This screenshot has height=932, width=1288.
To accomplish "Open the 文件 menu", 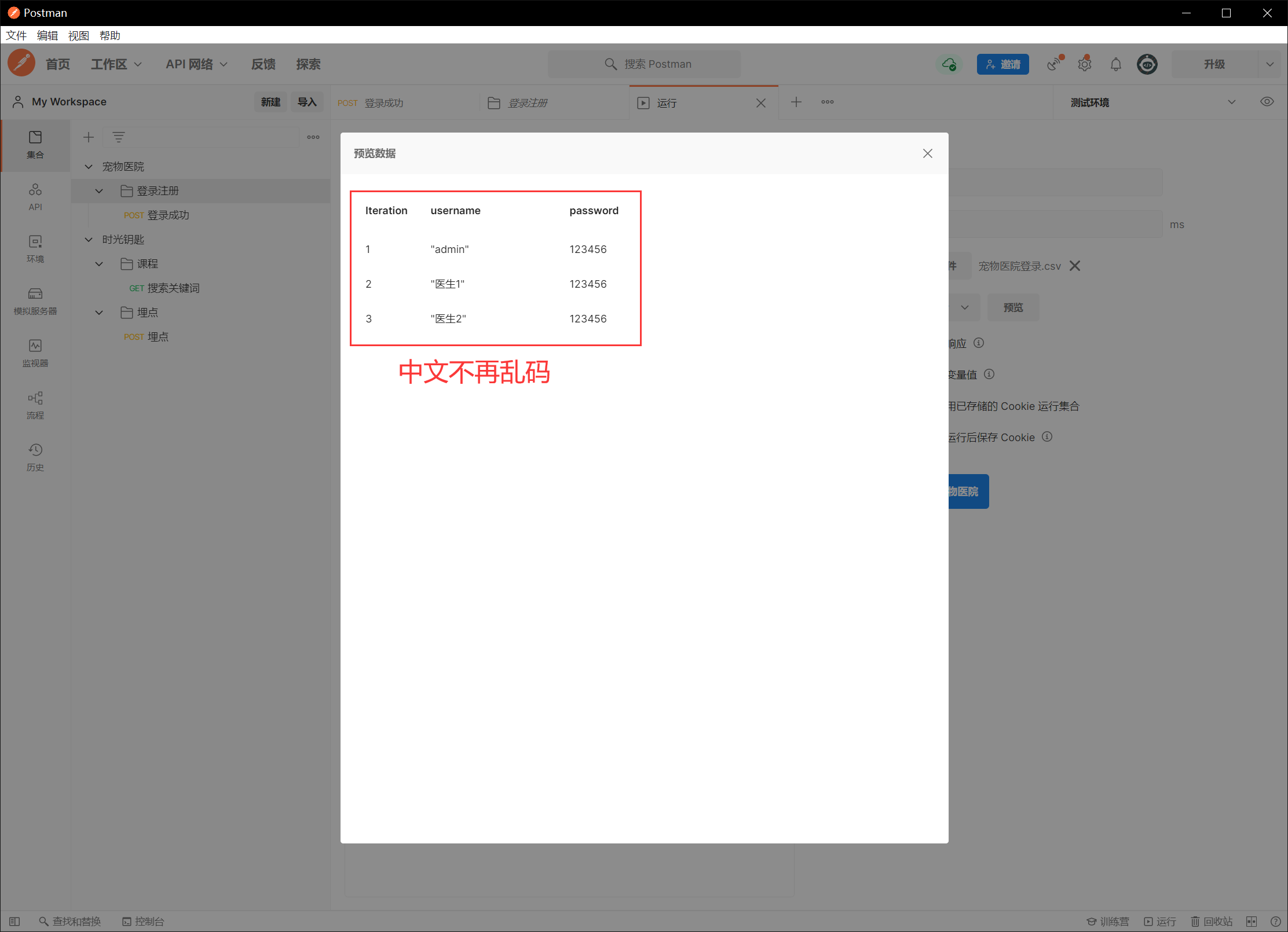I will 16,35.
